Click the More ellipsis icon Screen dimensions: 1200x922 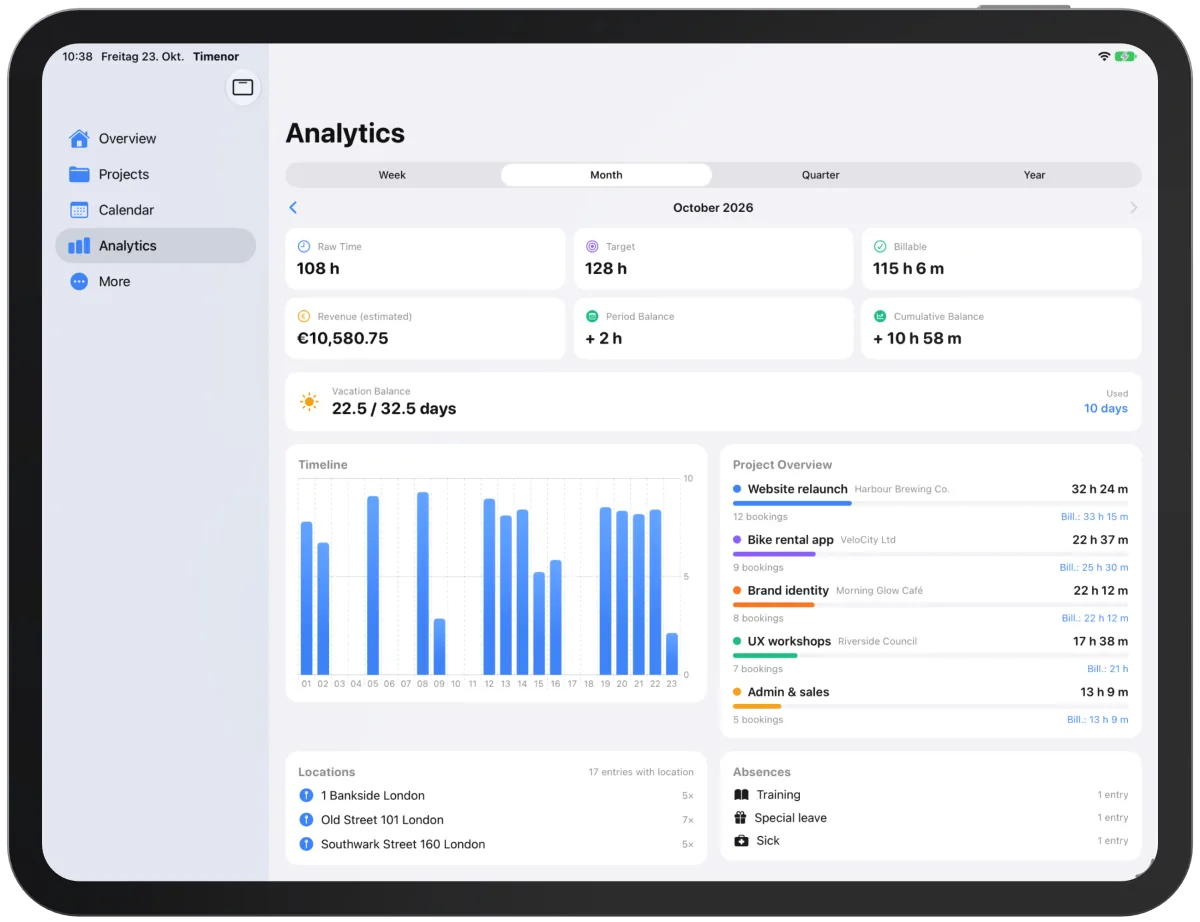79,282
